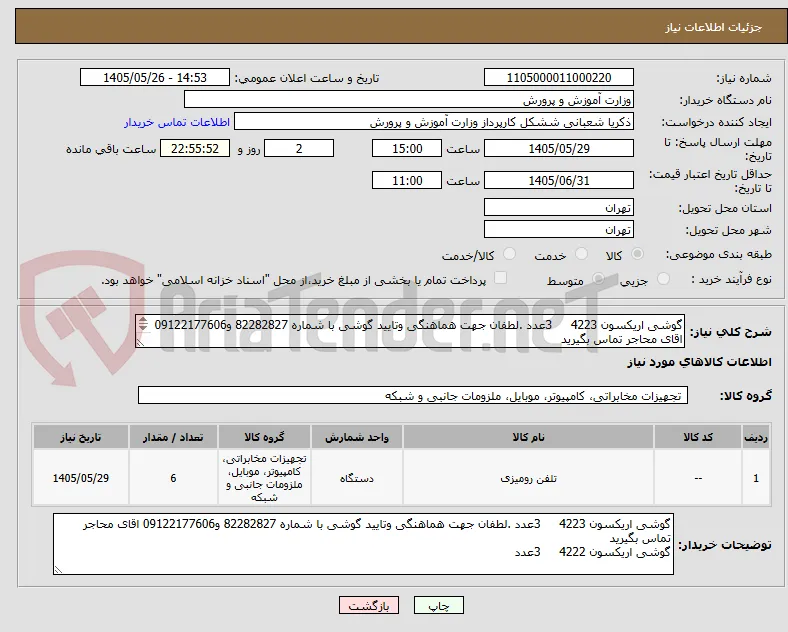Click label تاریخ و ساعت اعلان عمومی

coord(307,78)
